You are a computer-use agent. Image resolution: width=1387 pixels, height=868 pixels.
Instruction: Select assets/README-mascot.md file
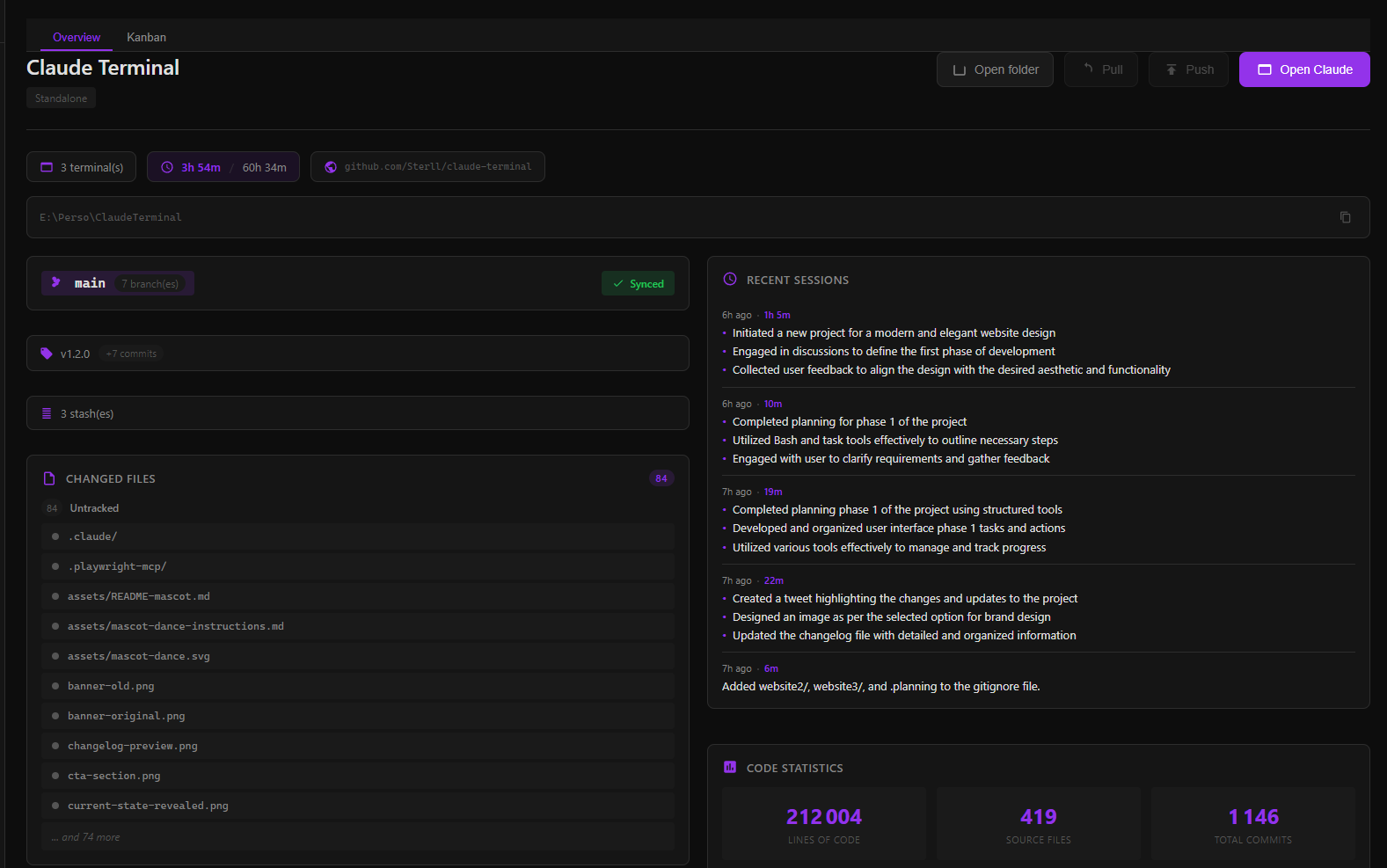coord(358,596)
